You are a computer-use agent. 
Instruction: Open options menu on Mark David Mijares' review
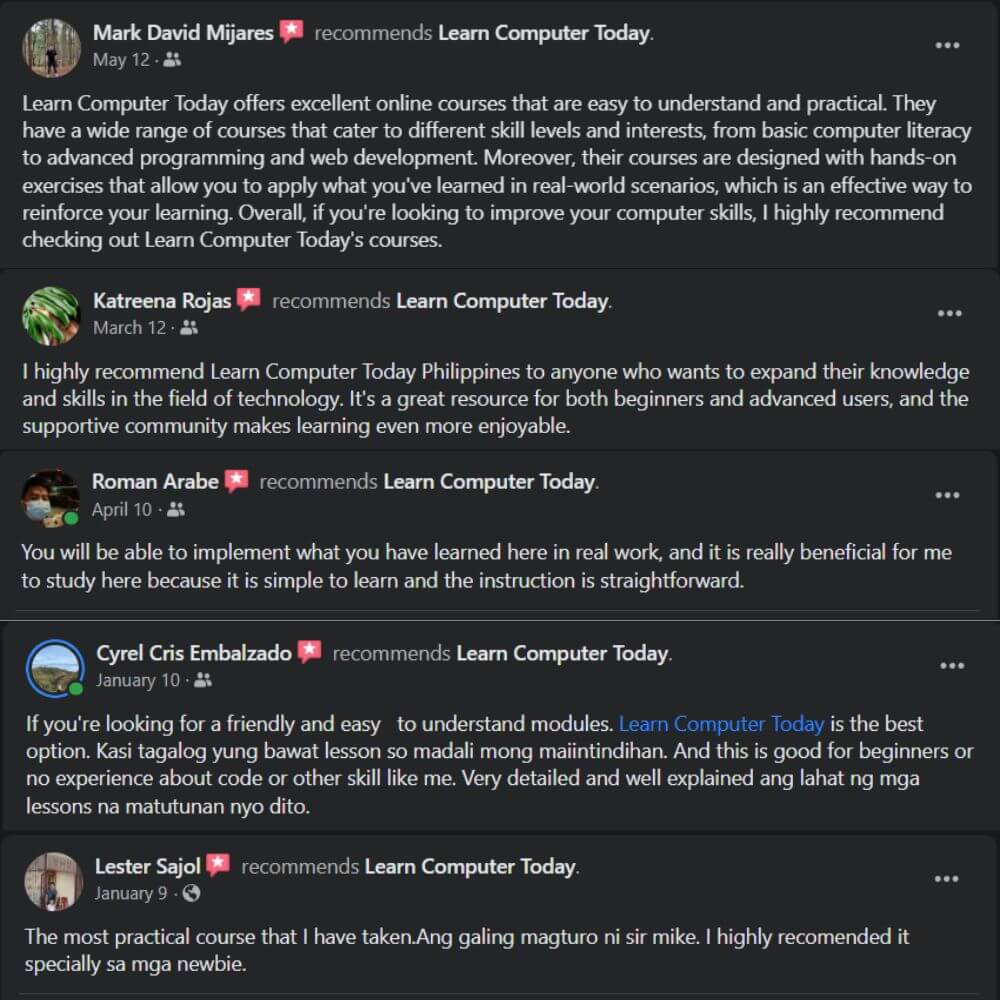point(948,46)
